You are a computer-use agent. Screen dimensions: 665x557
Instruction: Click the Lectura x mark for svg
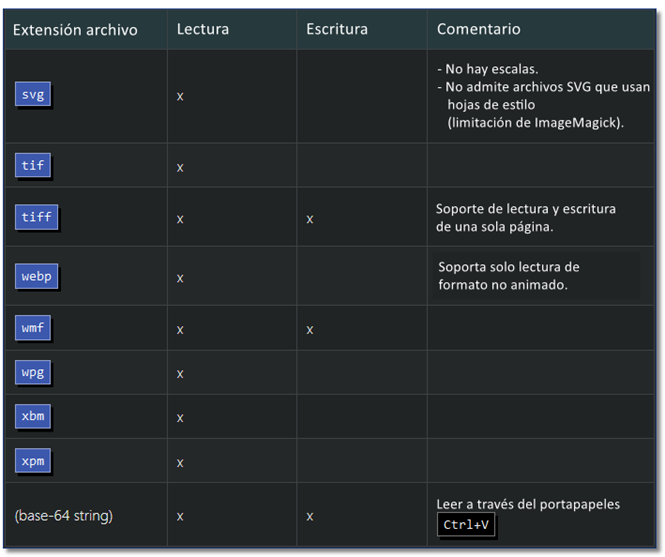(x=180, y=96)
